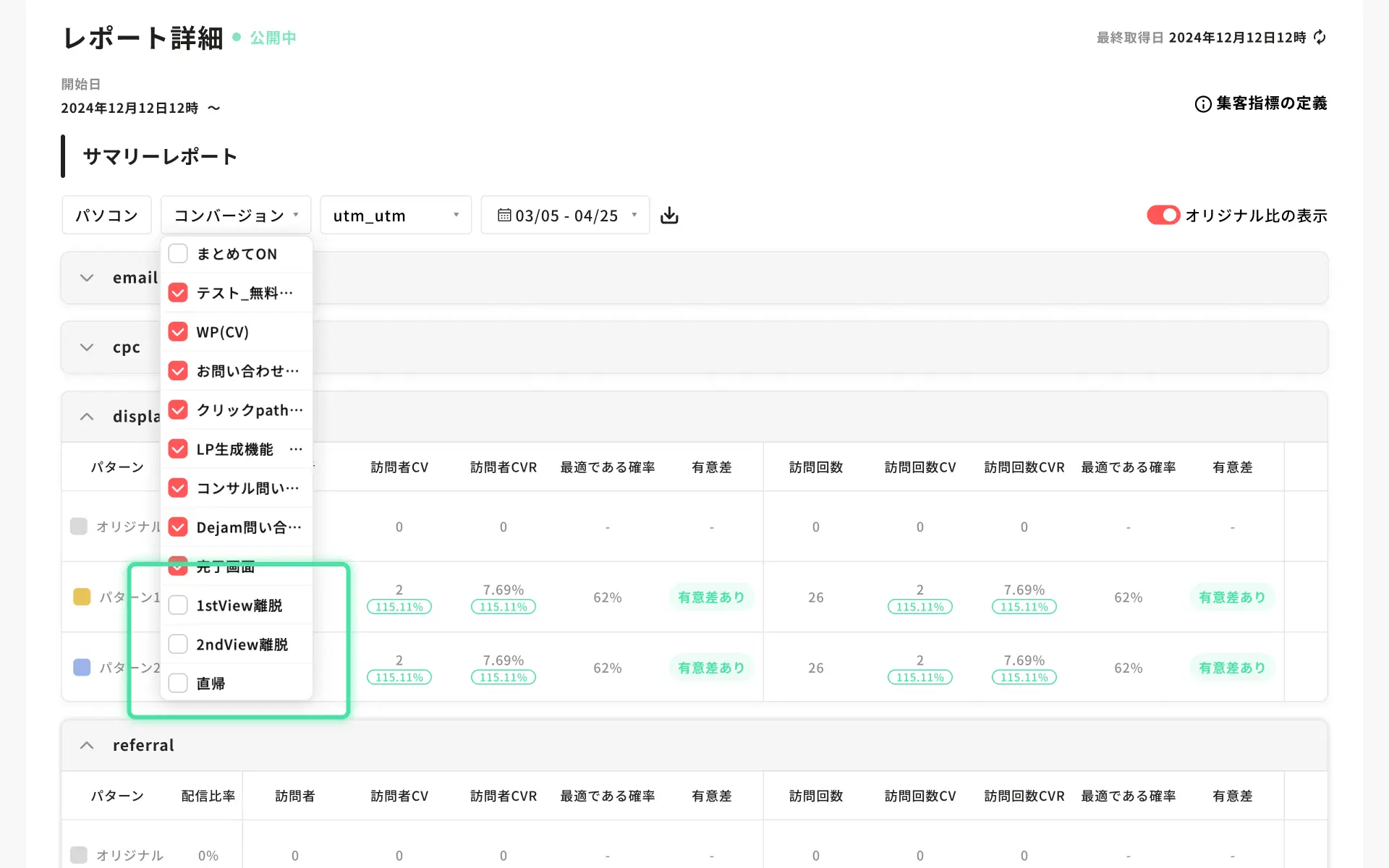Uncheck the WP(CV) checkbox

coord(178,332)
